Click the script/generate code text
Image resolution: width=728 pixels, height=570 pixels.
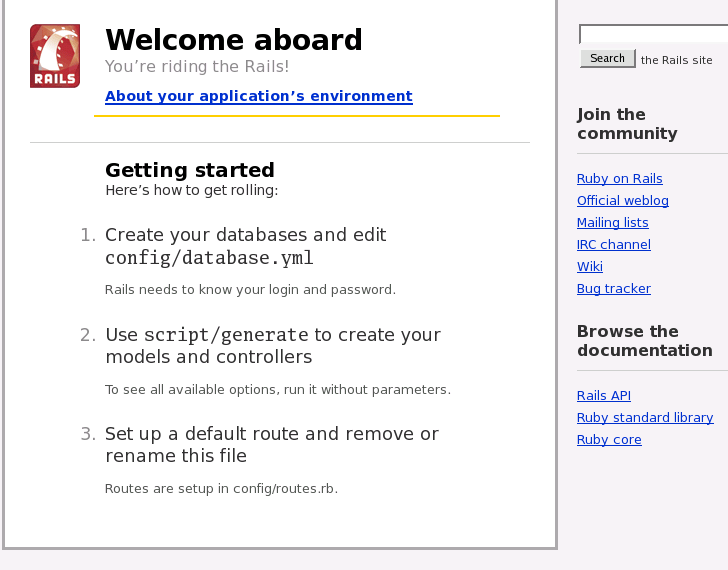[226, 335]
